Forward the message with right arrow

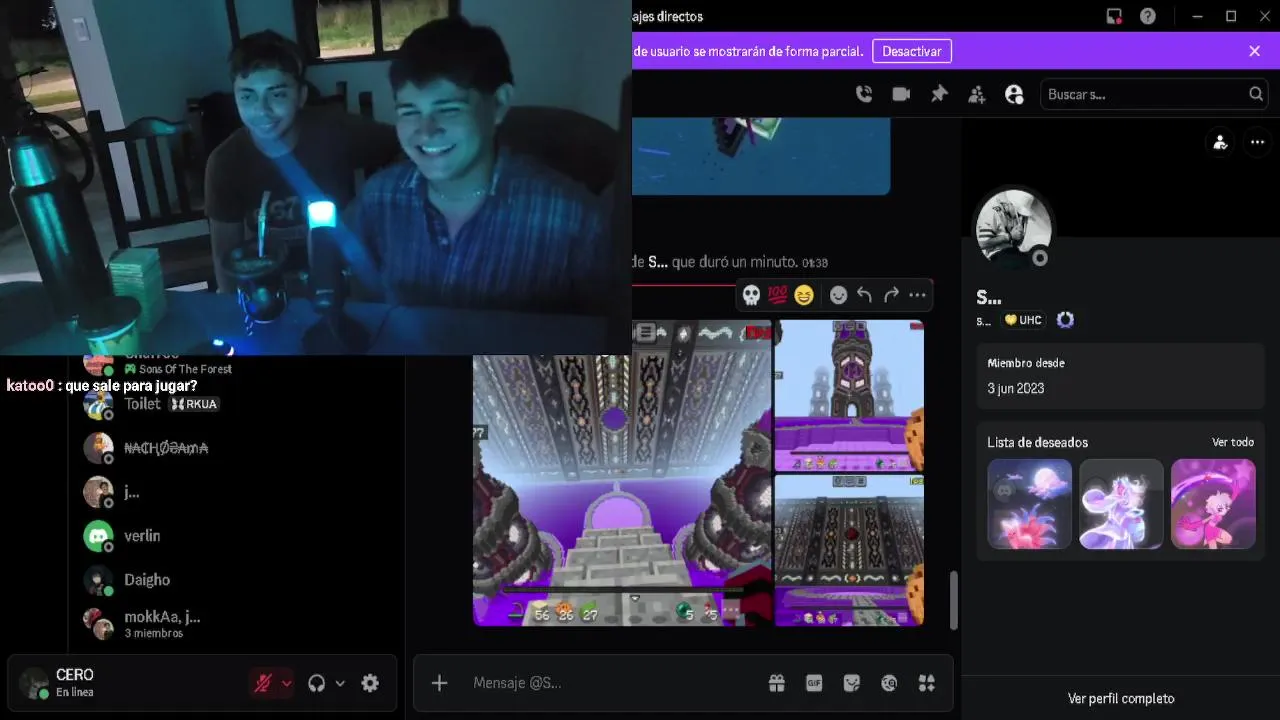click(x=891, y=295)
